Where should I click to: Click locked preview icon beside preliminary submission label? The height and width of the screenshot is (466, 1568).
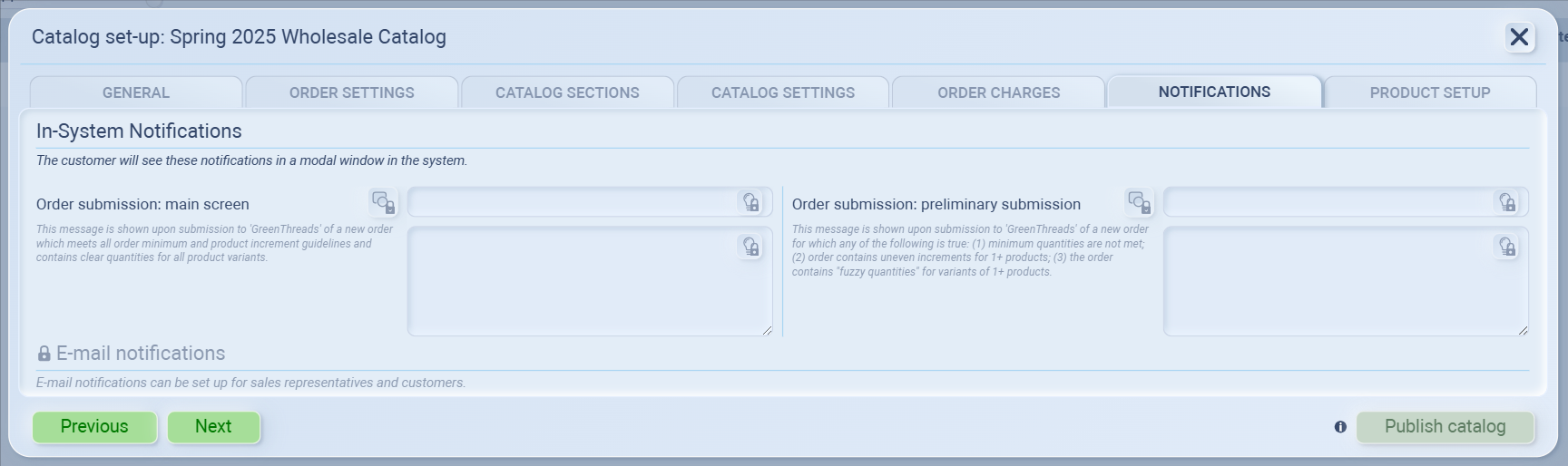pyautogui.click(x=1139, y=202)
